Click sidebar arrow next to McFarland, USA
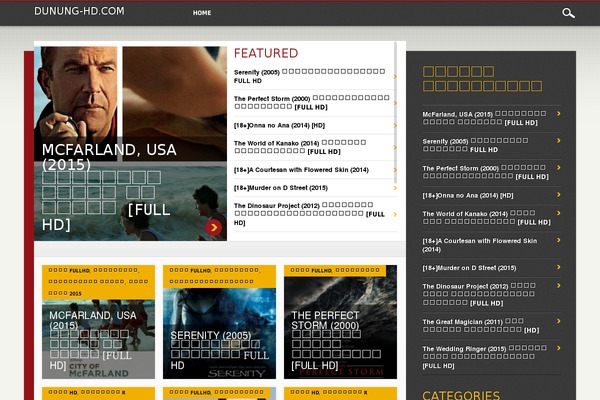Viewport: 600px width, 400px height. tap(559, 114)
